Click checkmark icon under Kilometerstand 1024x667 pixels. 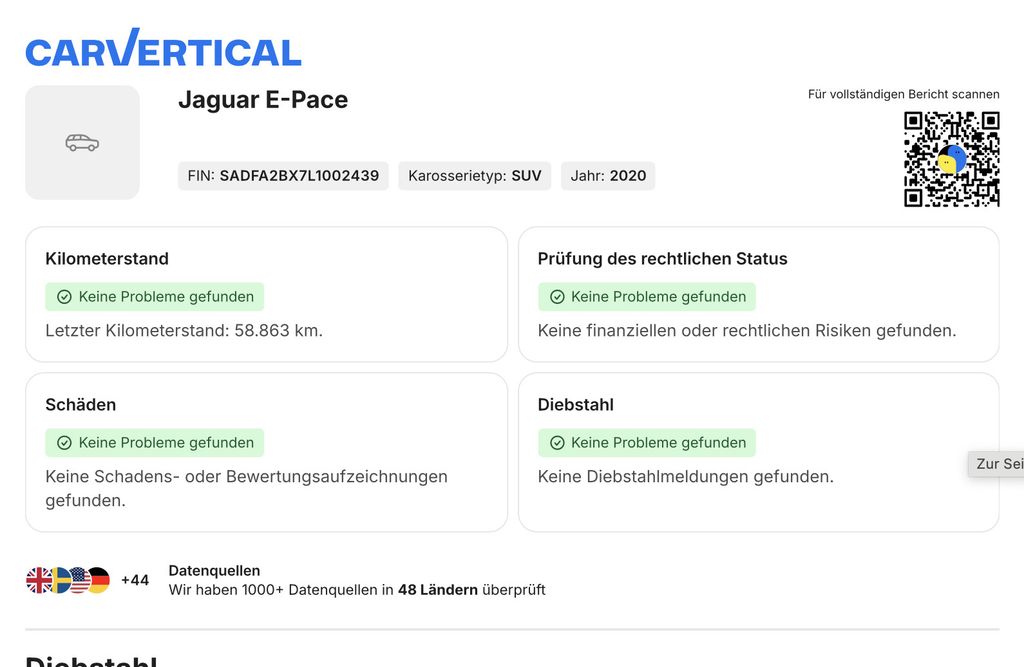point(64,297)
